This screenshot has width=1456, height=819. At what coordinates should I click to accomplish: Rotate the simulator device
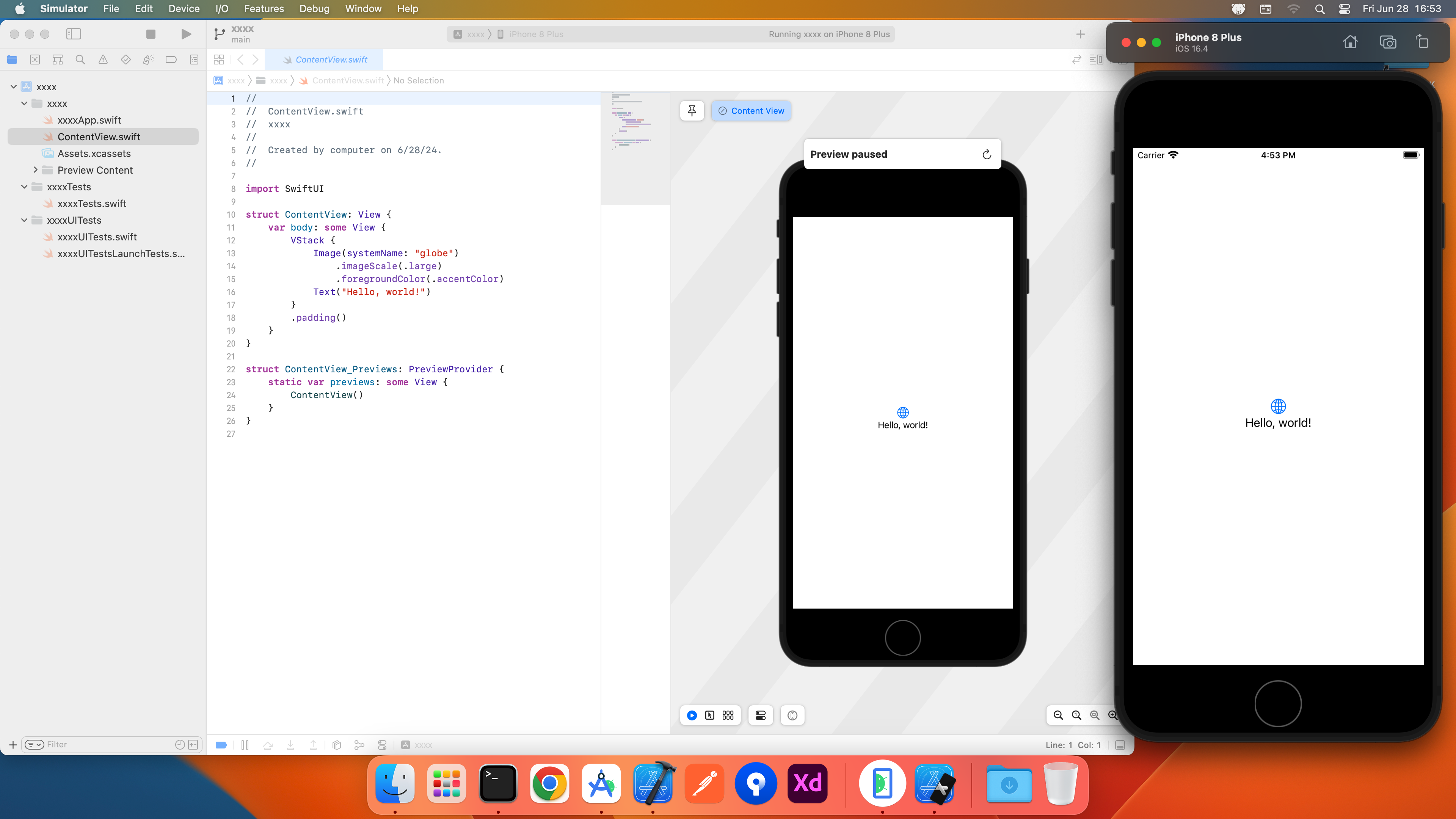click(1422, 42)
